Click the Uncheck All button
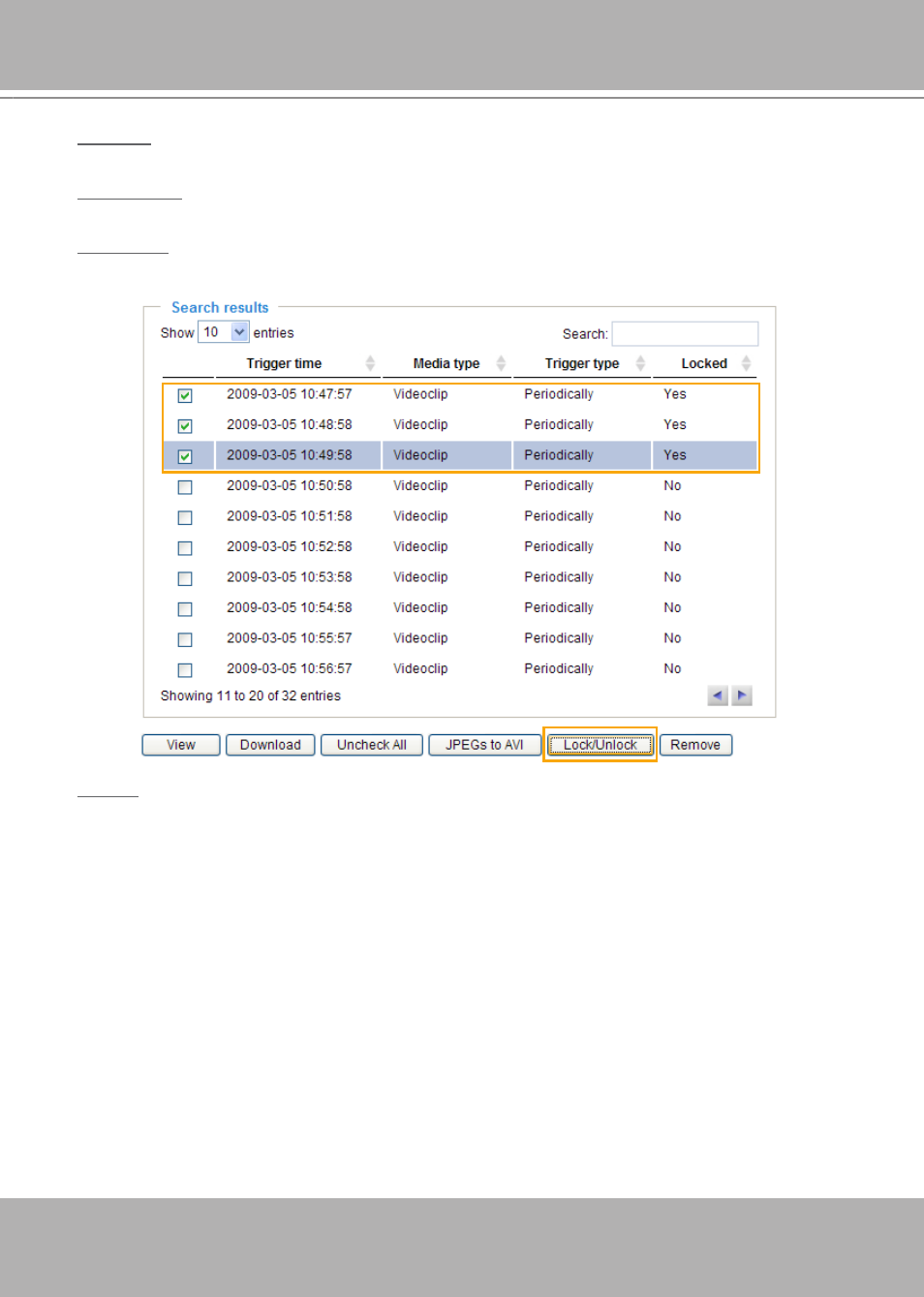 372,745
